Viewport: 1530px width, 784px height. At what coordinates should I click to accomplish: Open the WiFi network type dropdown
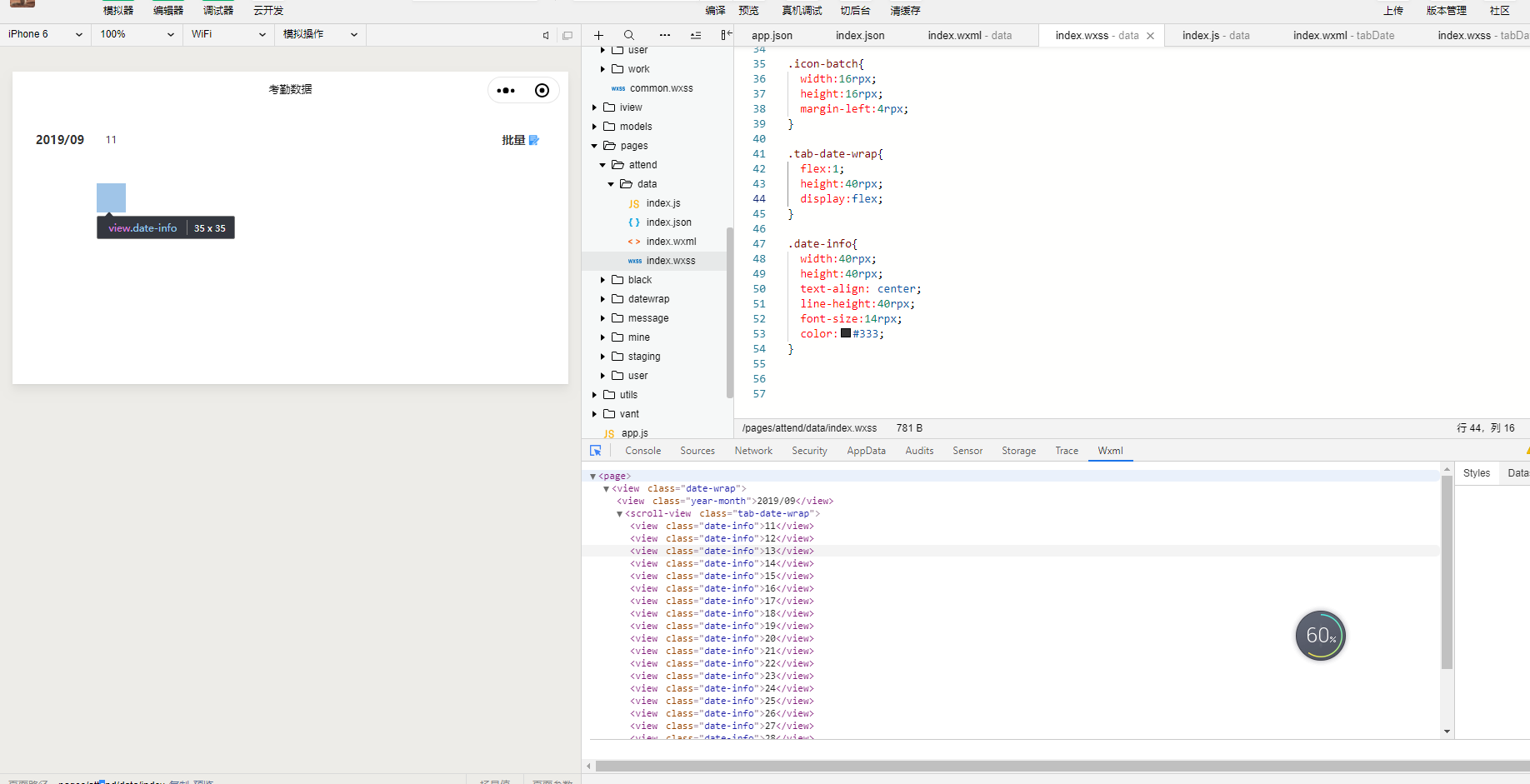click(x=228, y=34)
